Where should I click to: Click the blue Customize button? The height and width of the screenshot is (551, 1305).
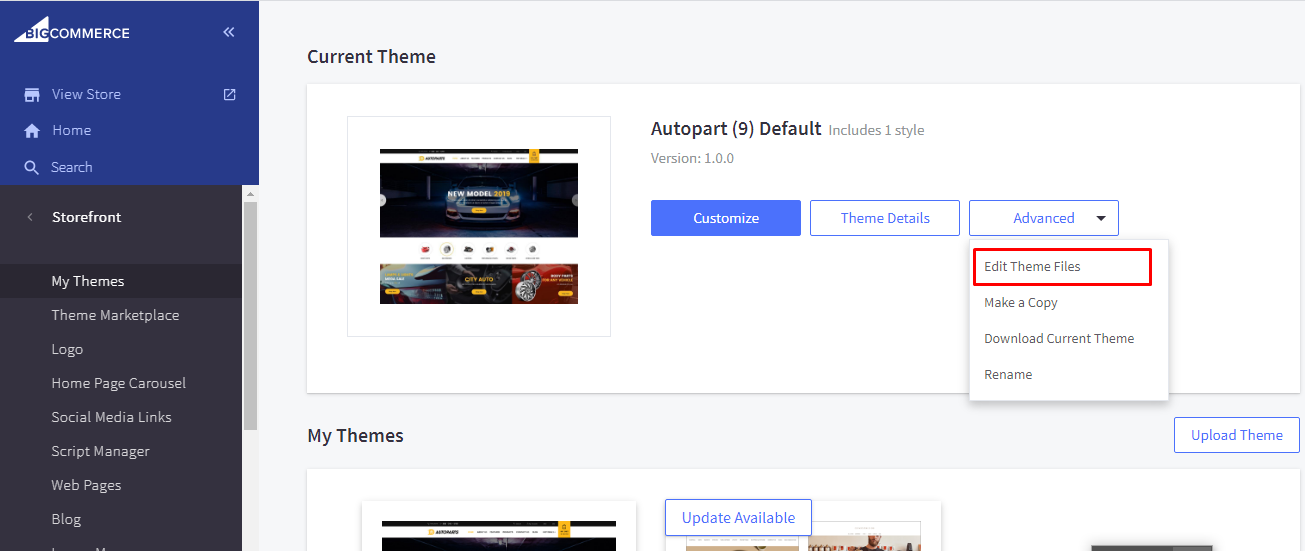pyautogui.click(x=725, y=218)
